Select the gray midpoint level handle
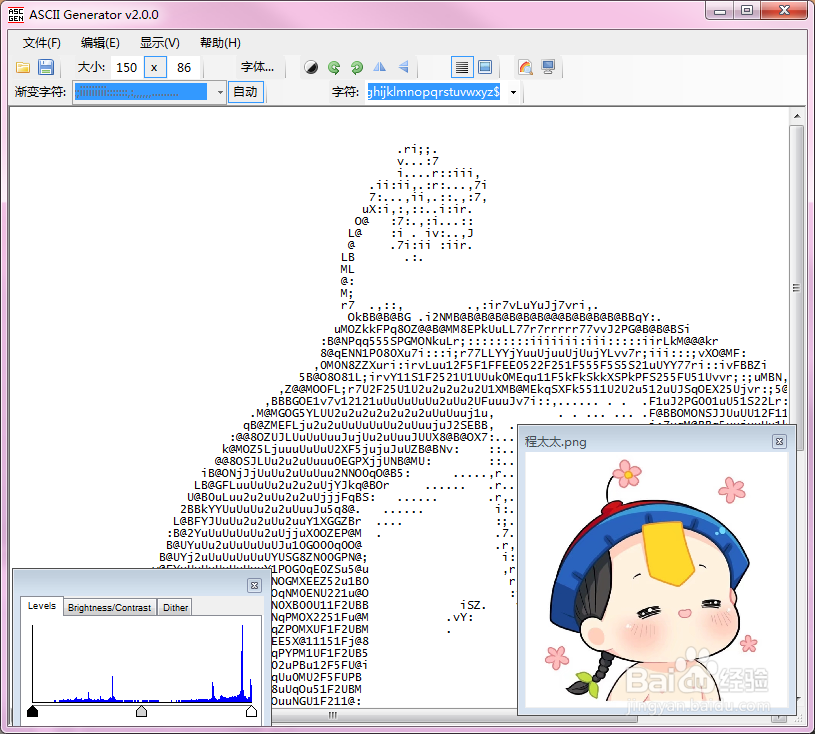Viewport: 815px width, 734px height. tap(141, 711)
